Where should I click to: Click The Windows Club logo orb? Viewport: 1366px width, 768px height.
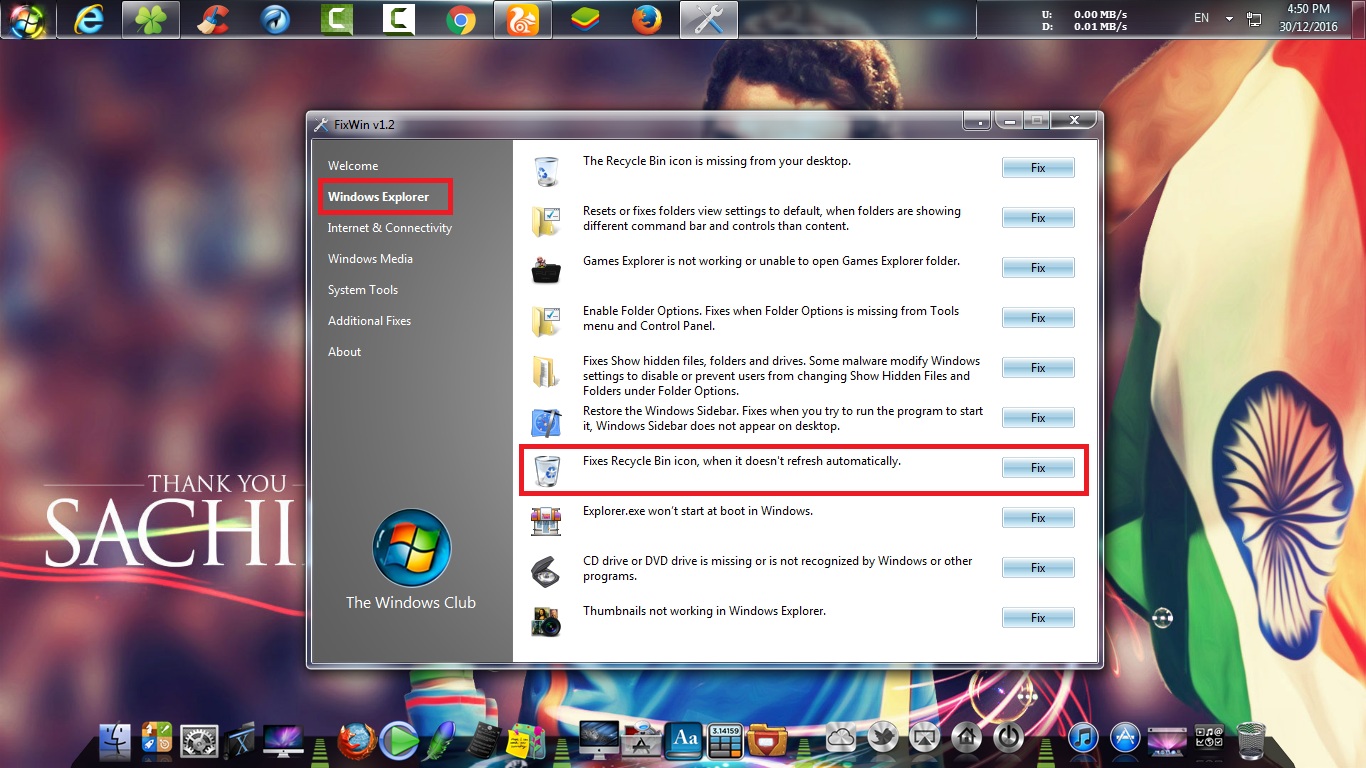[x=411, y=548]
